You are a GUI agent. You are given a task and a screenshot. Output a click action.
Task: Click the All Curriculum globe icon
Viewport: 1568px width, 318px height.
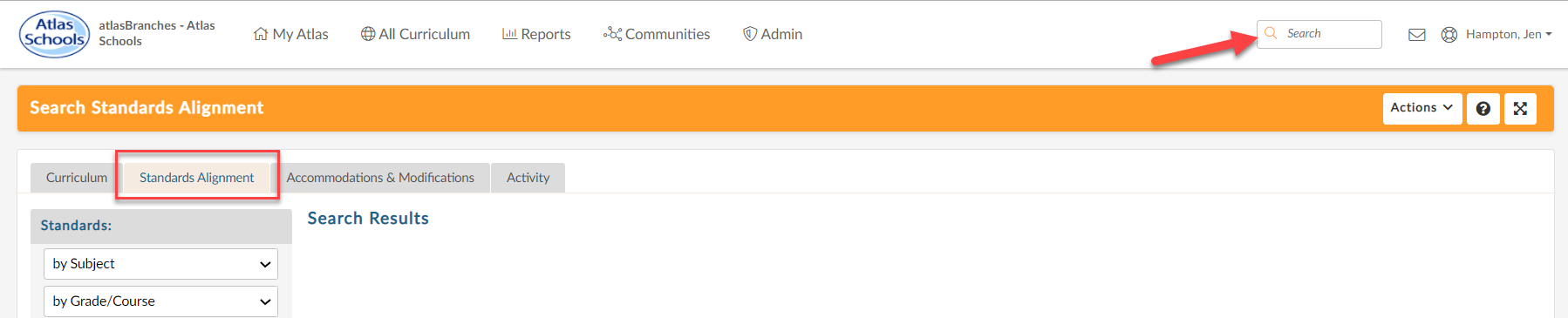368,34
